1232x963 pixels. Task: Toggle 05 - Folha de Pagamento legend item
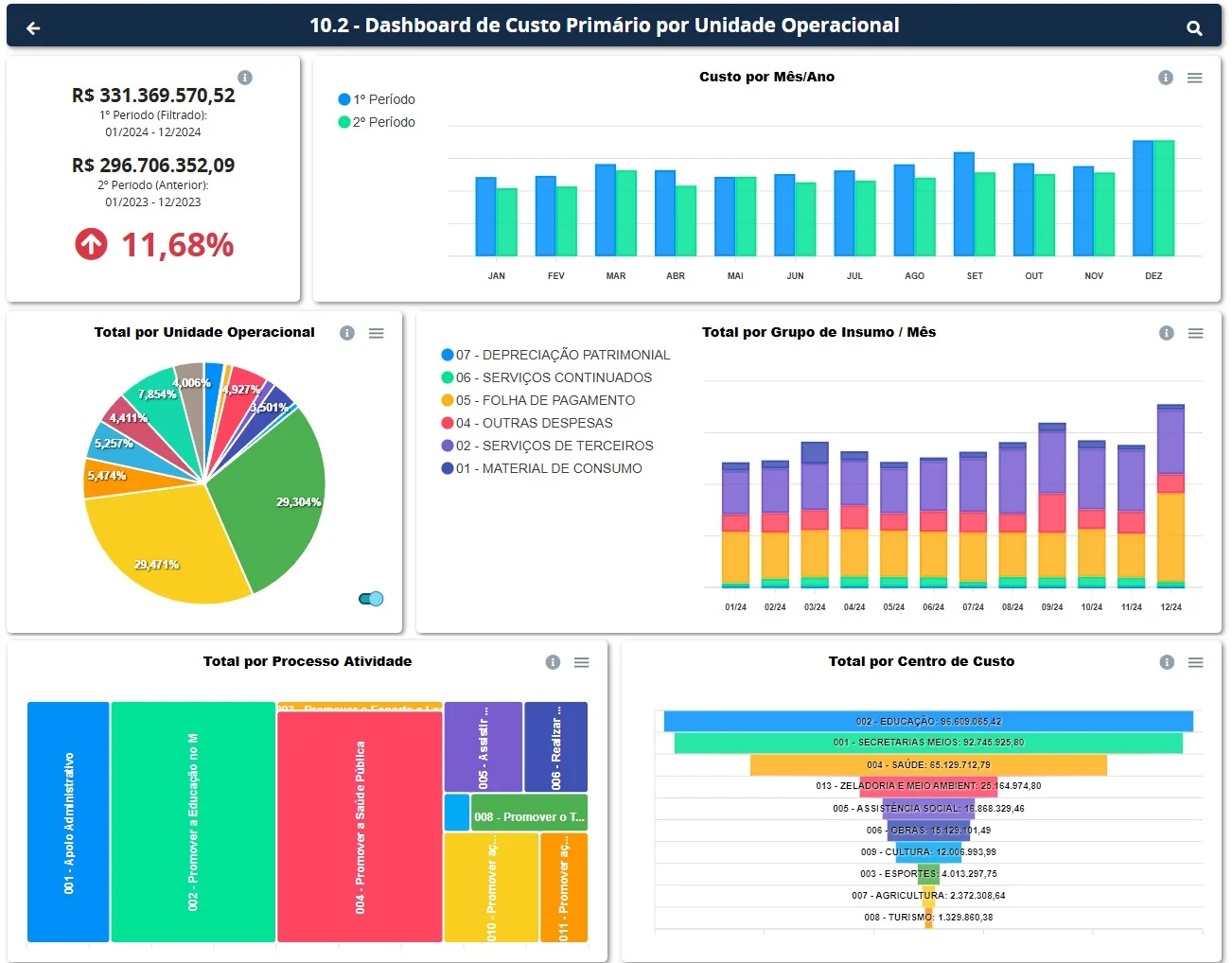click(537, 400)
